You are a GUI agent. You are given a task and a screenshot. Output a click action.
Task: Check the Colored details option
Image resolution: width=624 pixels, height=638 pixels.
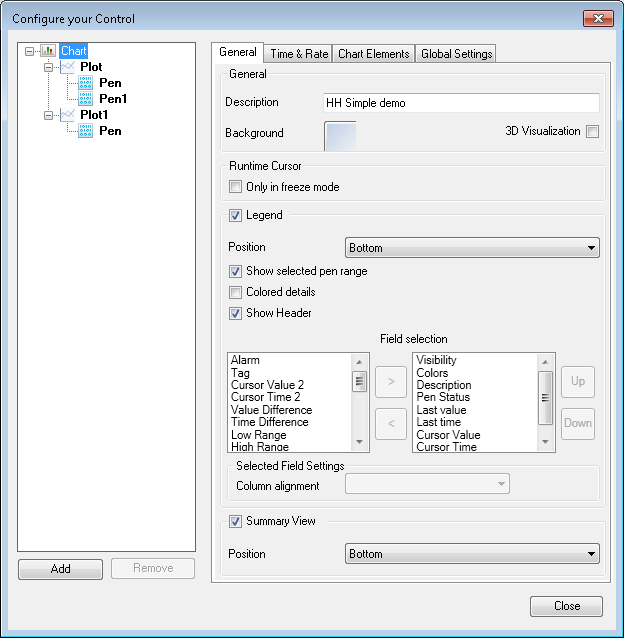[236, 292]
